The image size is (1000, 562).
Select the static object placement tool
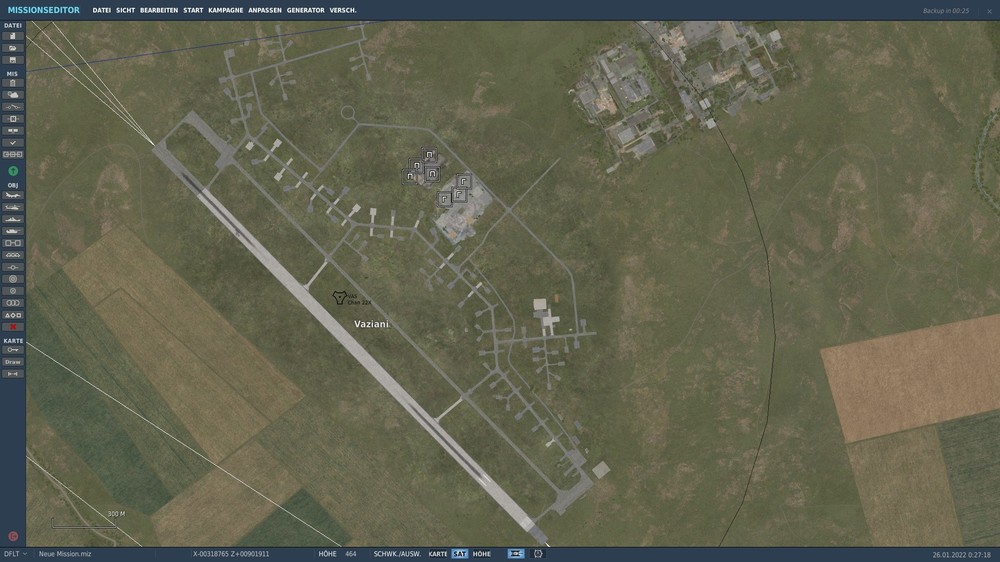13,243
